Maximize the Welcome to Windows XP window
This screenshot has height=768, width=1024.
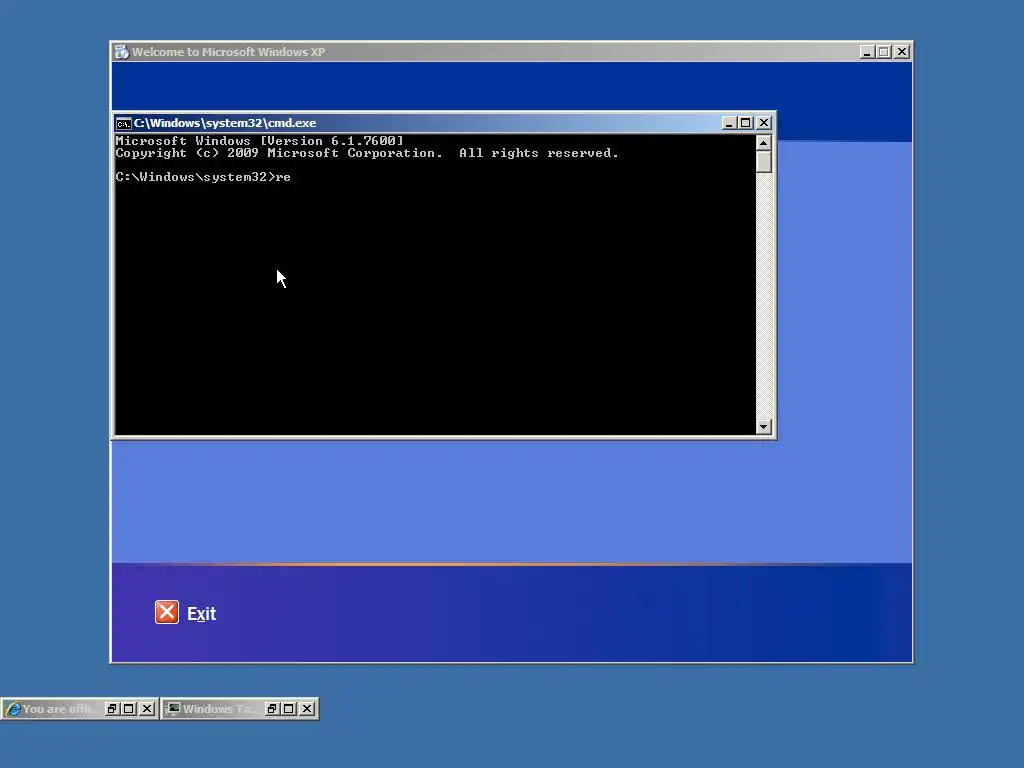point(884,52)
